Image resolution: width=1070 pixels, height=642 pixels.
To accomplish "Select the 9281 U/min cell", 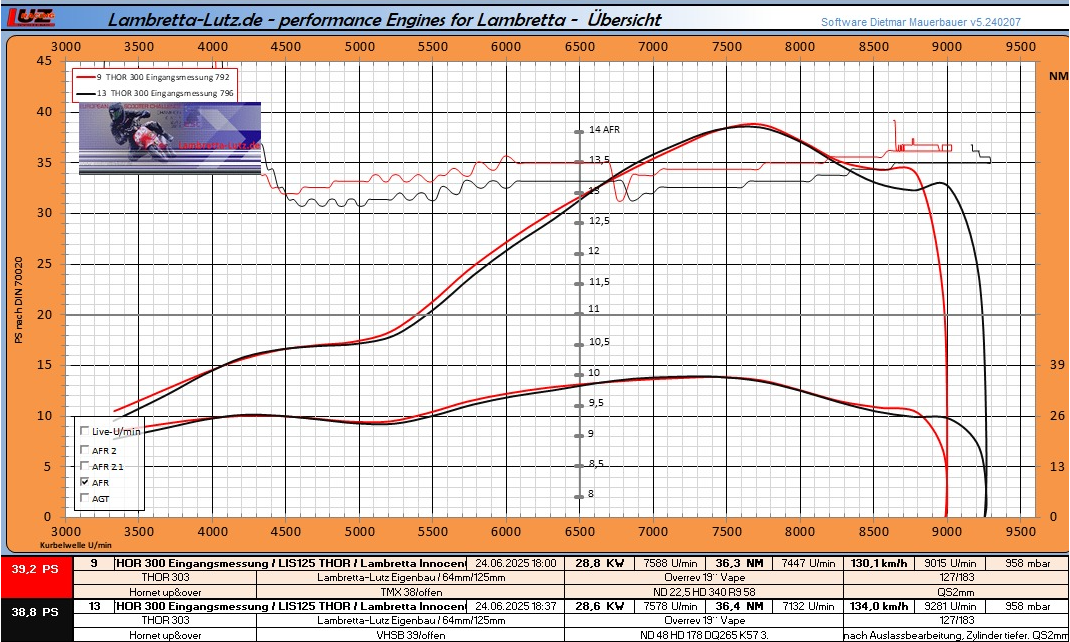I will (x=950, y=606).
